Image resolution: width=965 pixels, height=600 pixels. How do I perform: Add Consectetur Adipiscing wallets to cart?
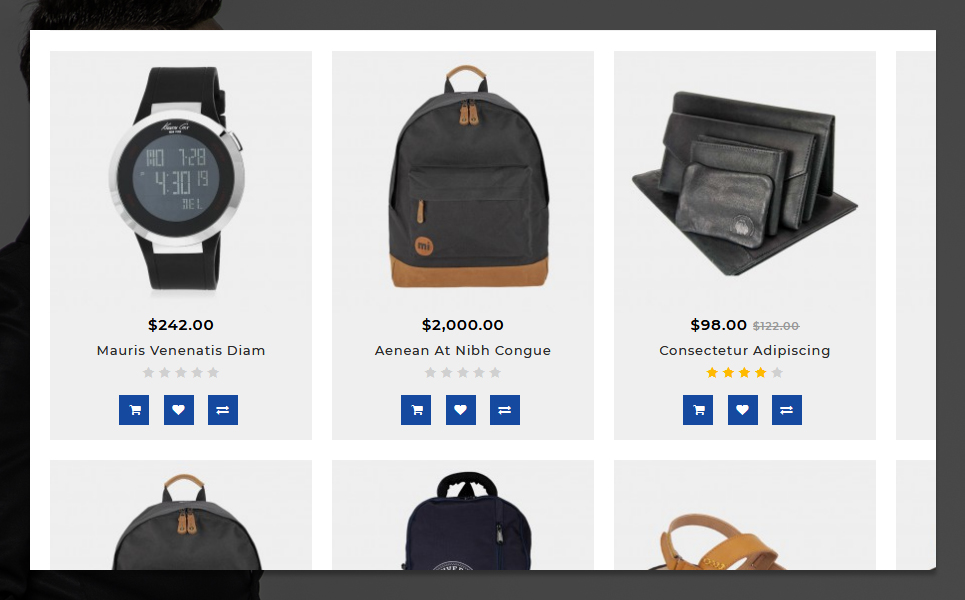click(x=698, y=410)
